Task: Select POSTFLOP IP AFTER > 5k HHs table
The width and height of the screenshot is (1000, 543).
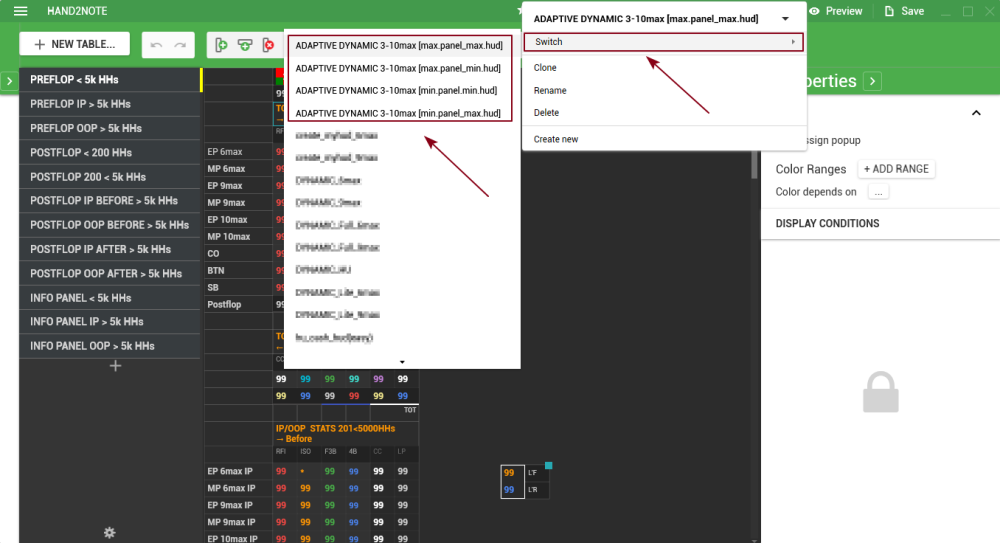Action: [x=110, y=249]
